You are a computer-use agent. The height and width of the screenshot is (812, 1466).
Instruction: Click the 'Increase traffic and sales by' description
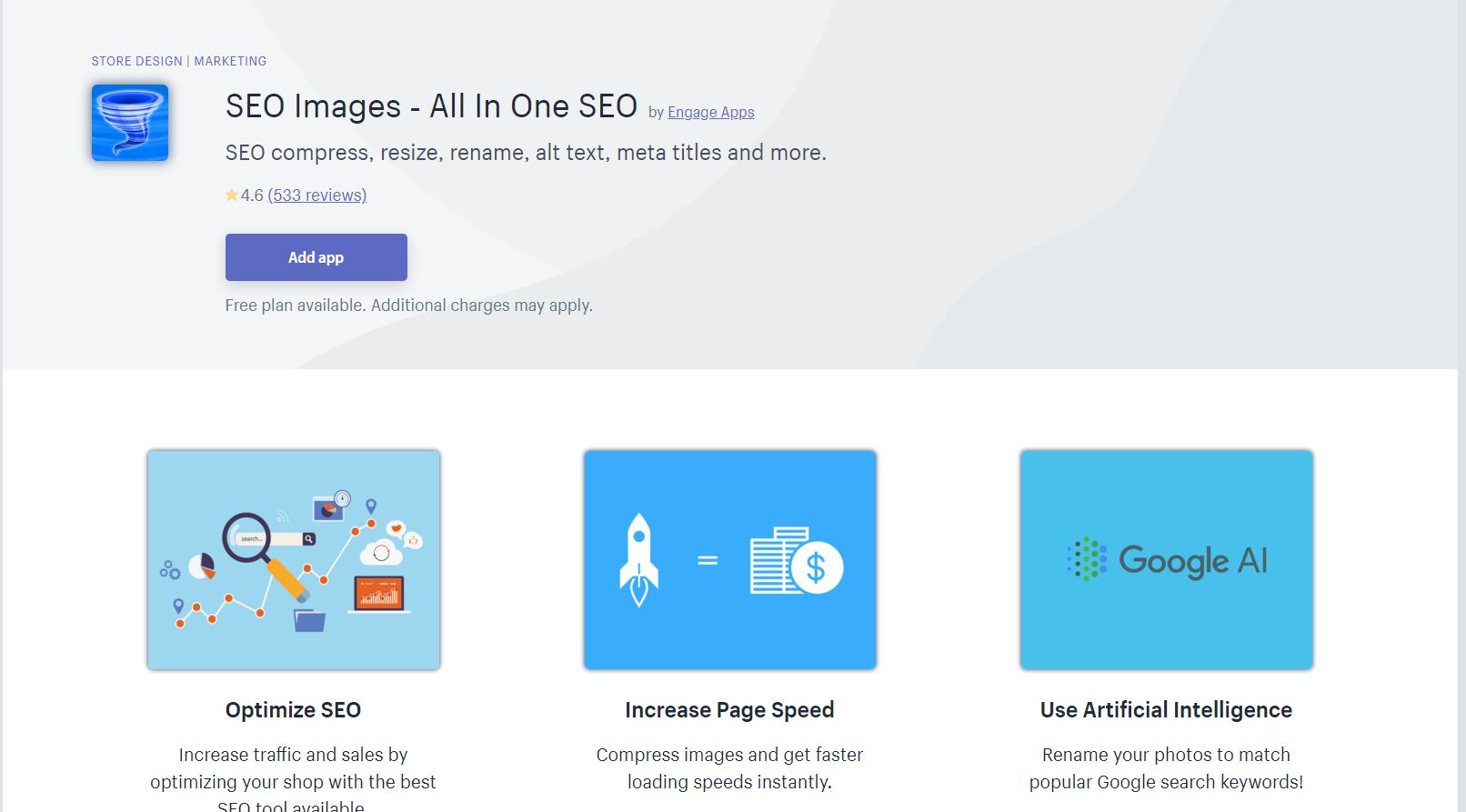coord(293,778)
